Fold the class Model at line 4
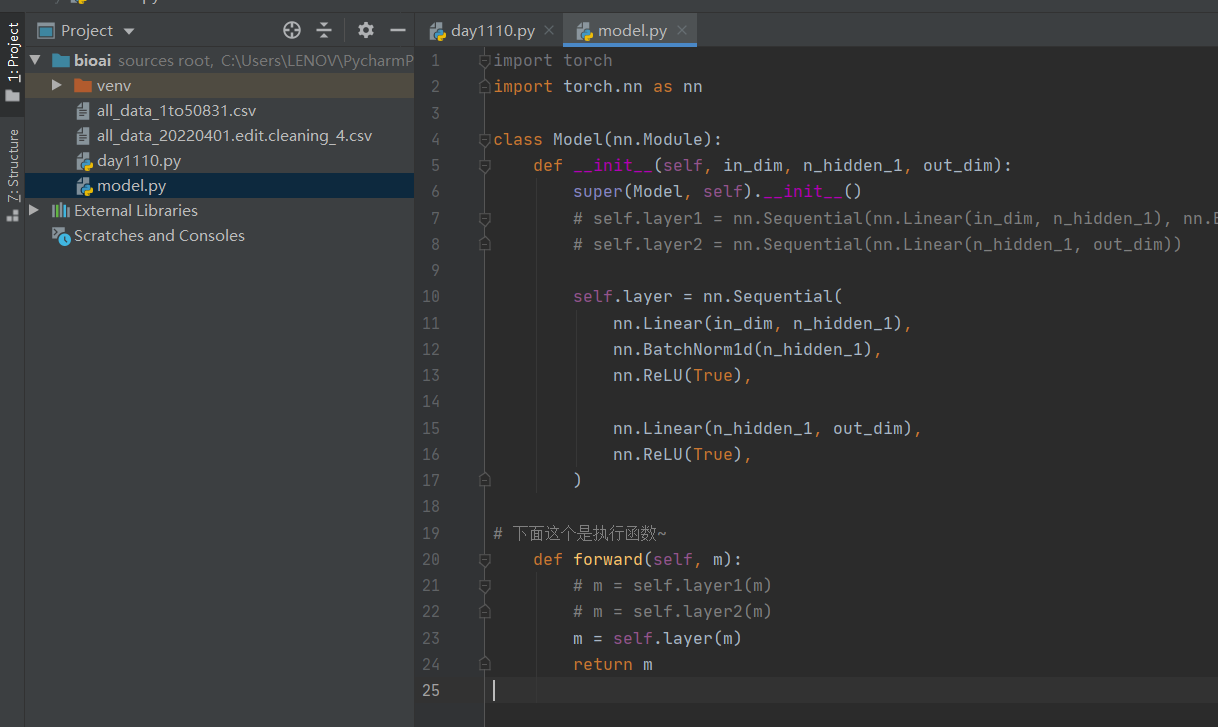The width and height of the screenshot is (1218, 727). tap(484, 139)
